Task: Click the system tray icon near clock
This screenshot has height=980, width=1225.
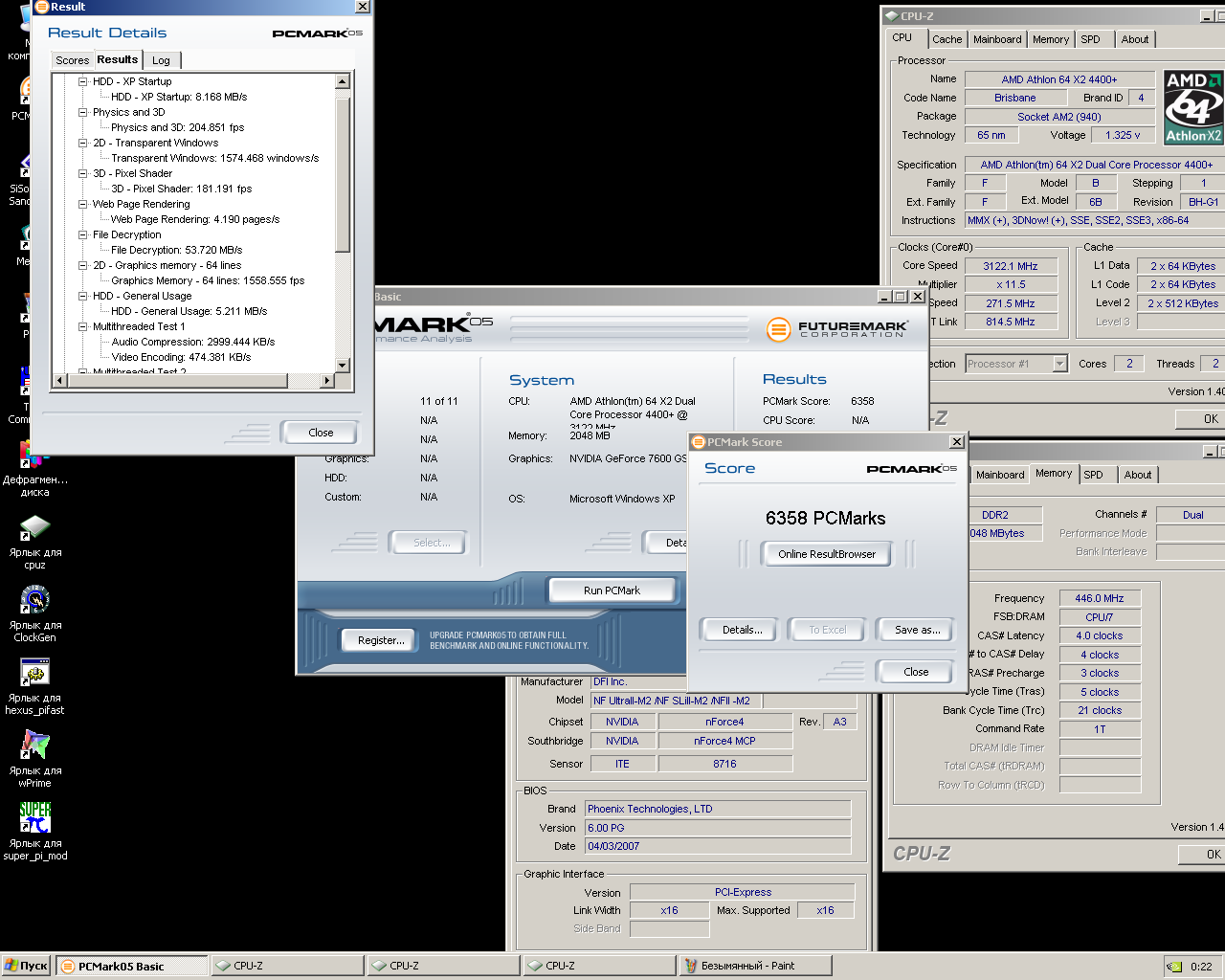Action: point(1173,967)
